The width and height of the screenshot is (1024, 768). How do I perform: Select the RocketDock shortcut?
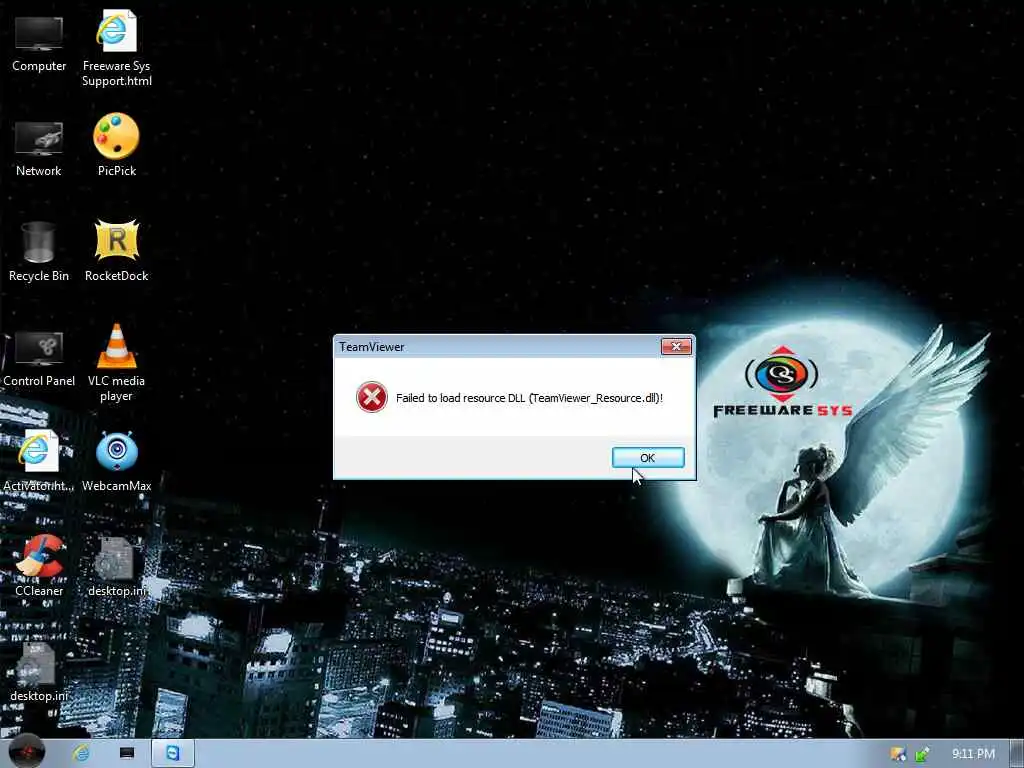tap(117, 251)
